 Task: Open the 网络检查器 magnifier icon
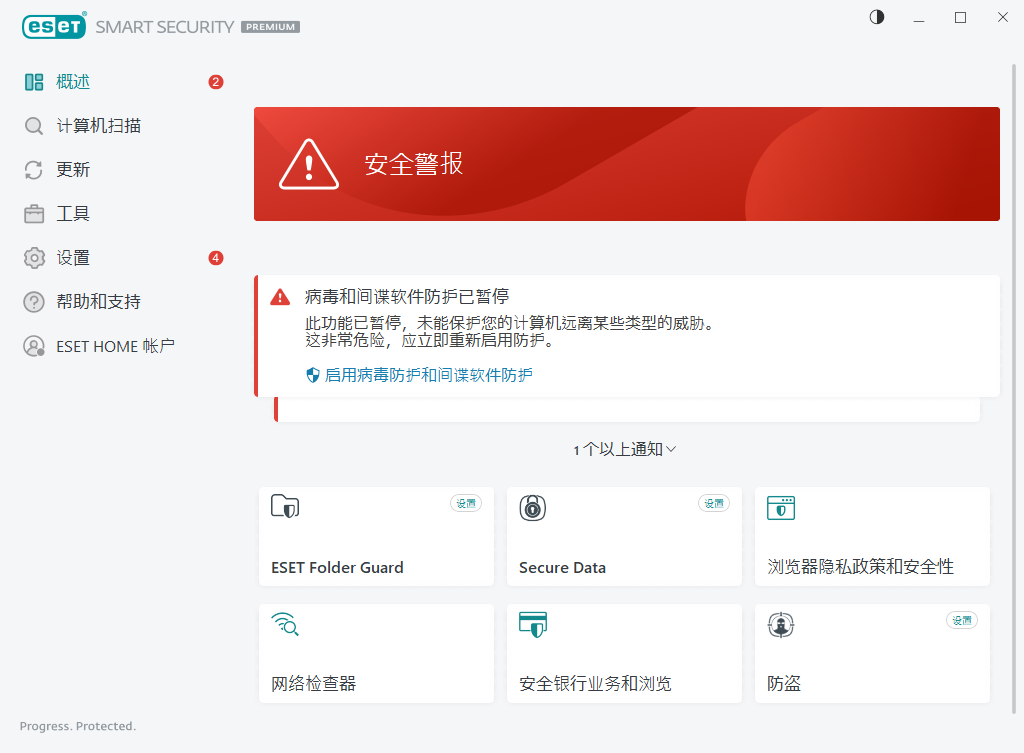coord(284,624)
